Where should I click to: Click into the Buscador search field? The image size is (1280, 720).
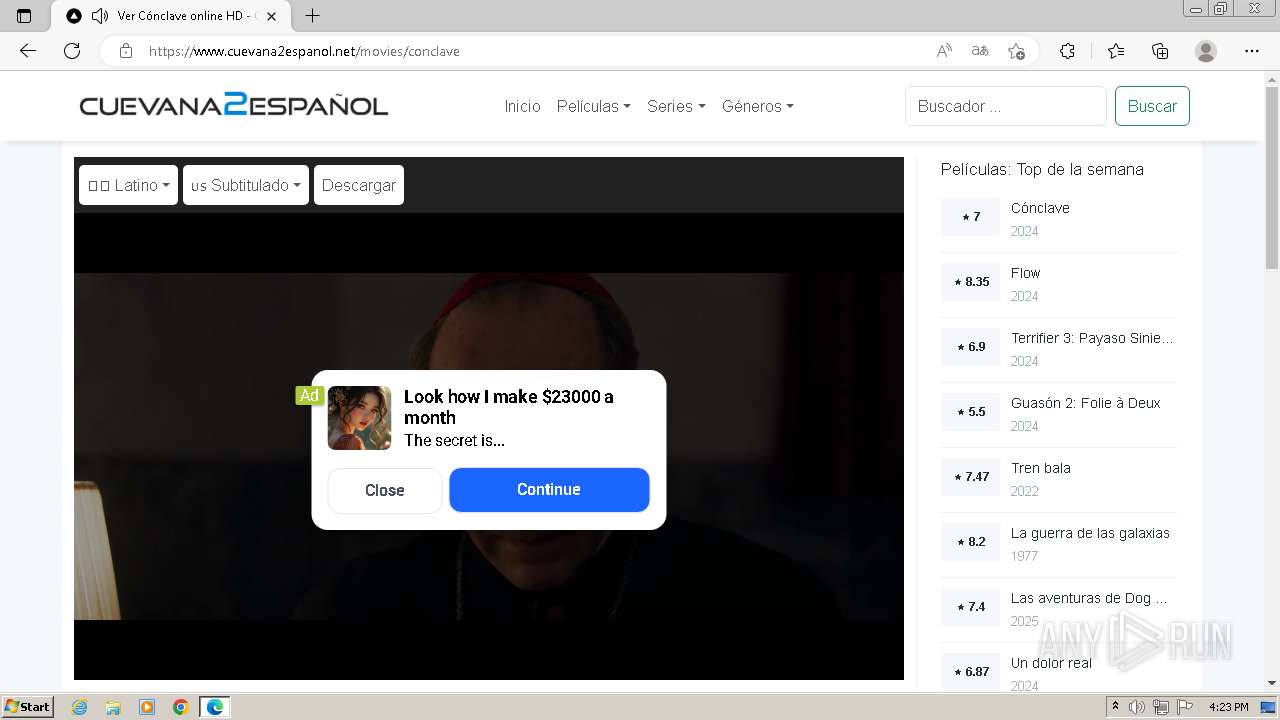[x=1005, y=106]
